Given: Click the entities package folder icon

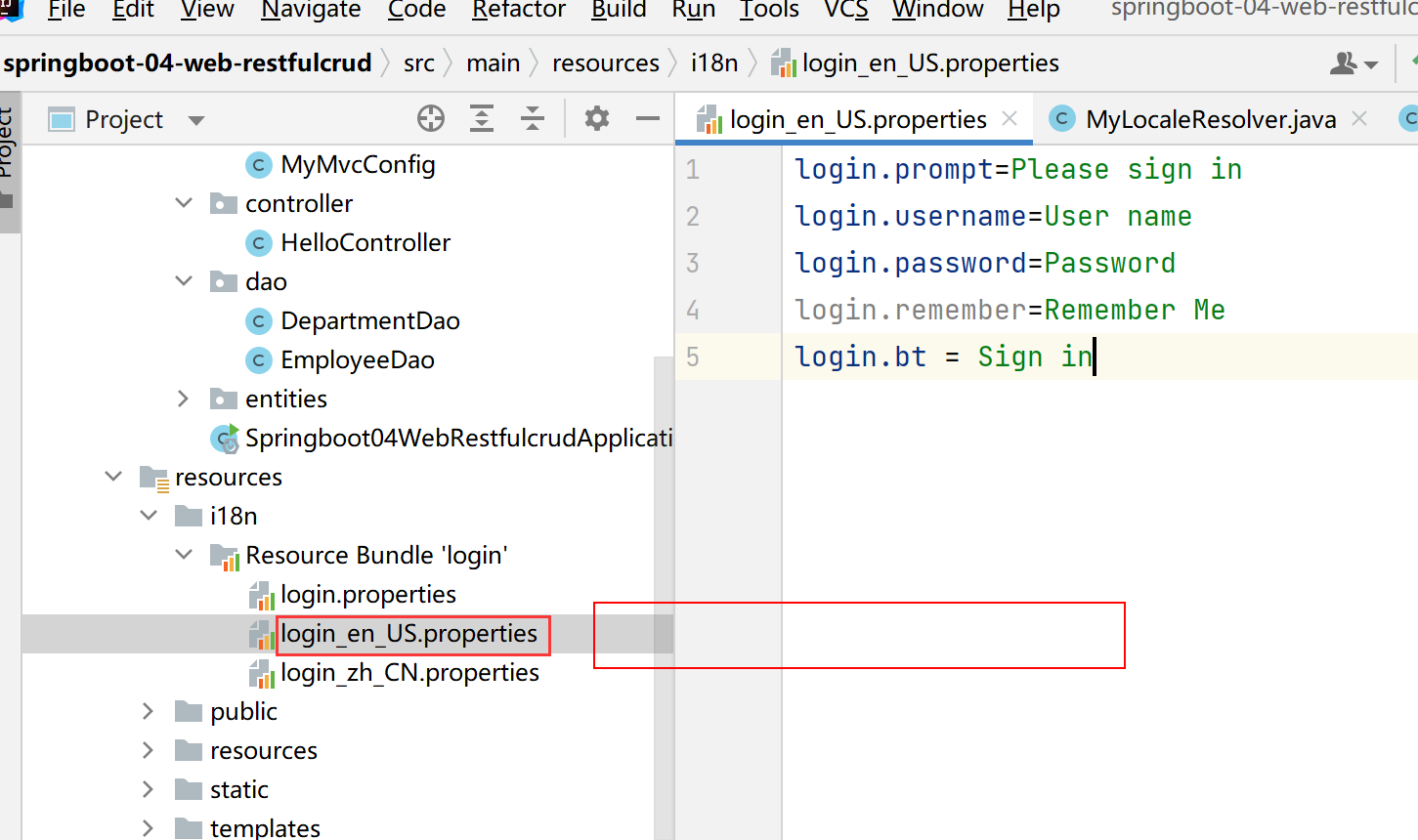Looking at the screenshot, I should coord(224,399).
